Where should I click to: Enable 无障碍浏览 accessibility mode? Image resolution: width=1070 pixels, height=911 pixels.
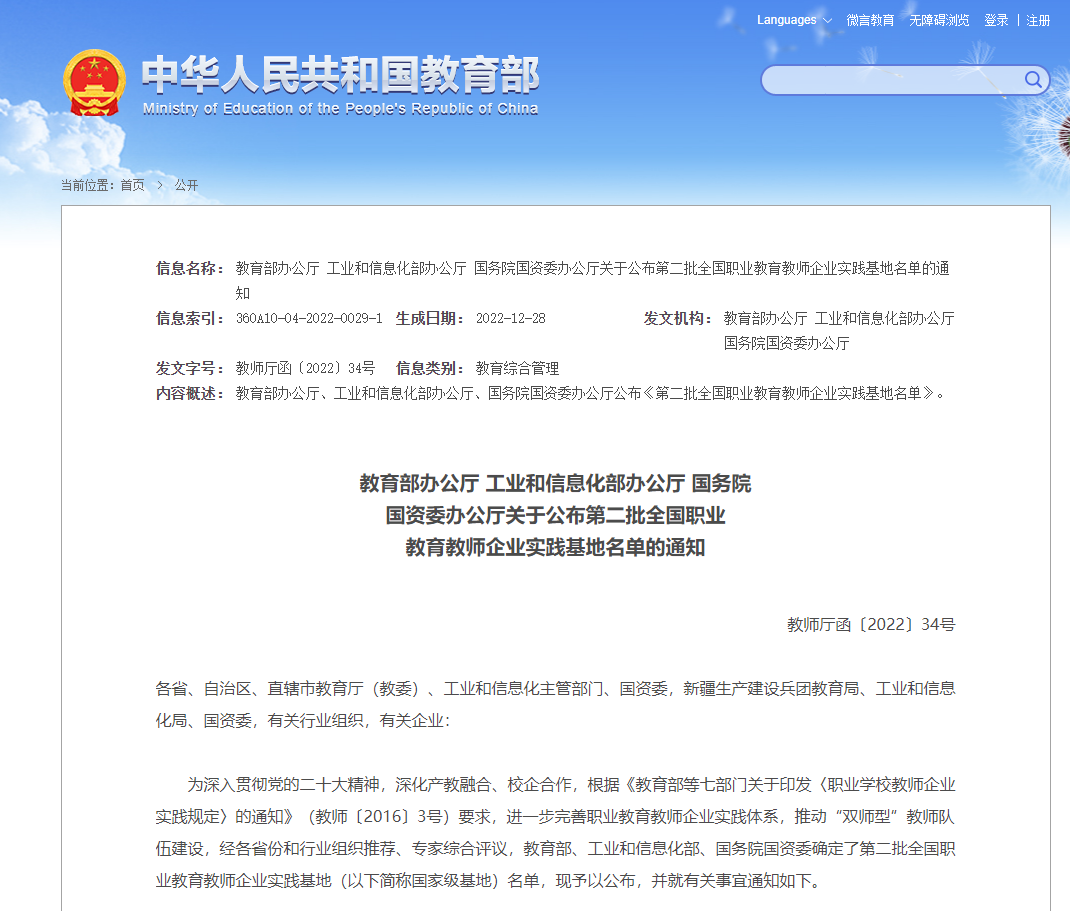click(x=939, y=20)
